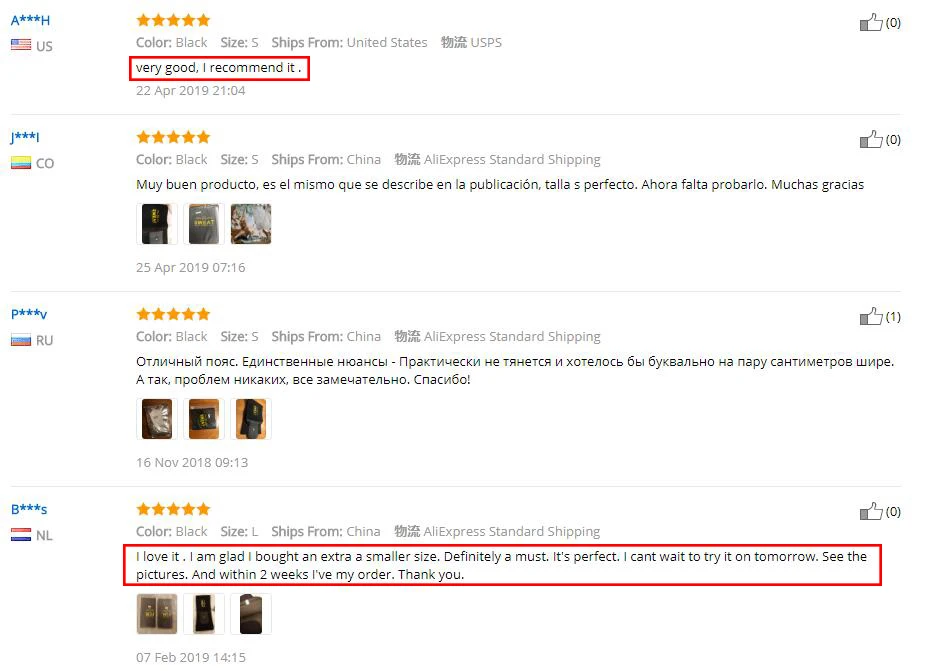Open second SWEAT belt photo in Colombian review
Image resolution: width=934 pixels, height=671 pixels.
204,224
